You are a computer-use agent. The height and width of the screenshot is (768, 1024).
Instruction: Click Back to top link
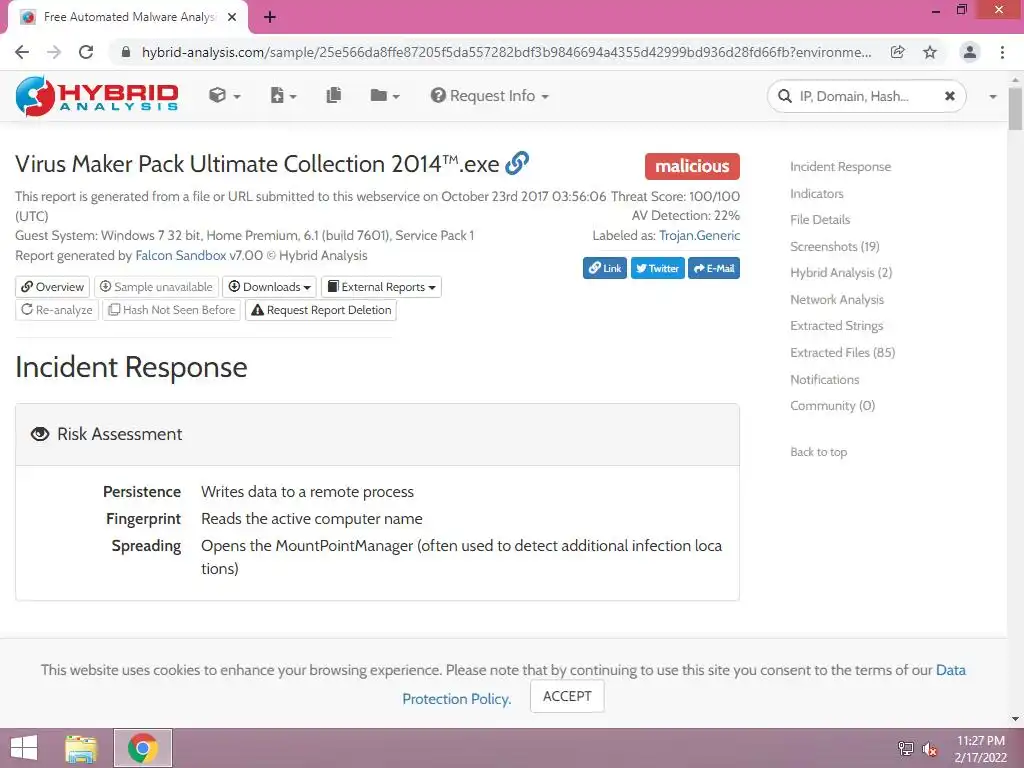[x=818, y=452]
